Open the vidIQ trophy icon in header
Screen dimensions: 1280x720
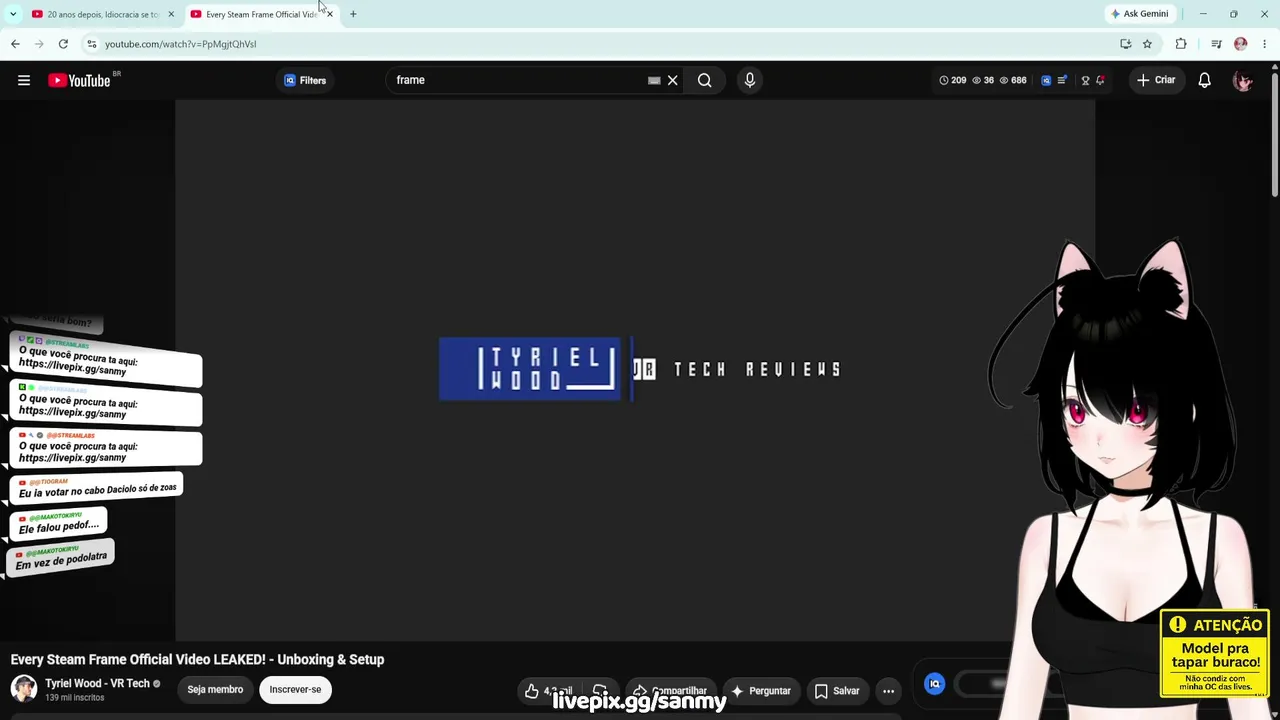tap(1085, 80)
